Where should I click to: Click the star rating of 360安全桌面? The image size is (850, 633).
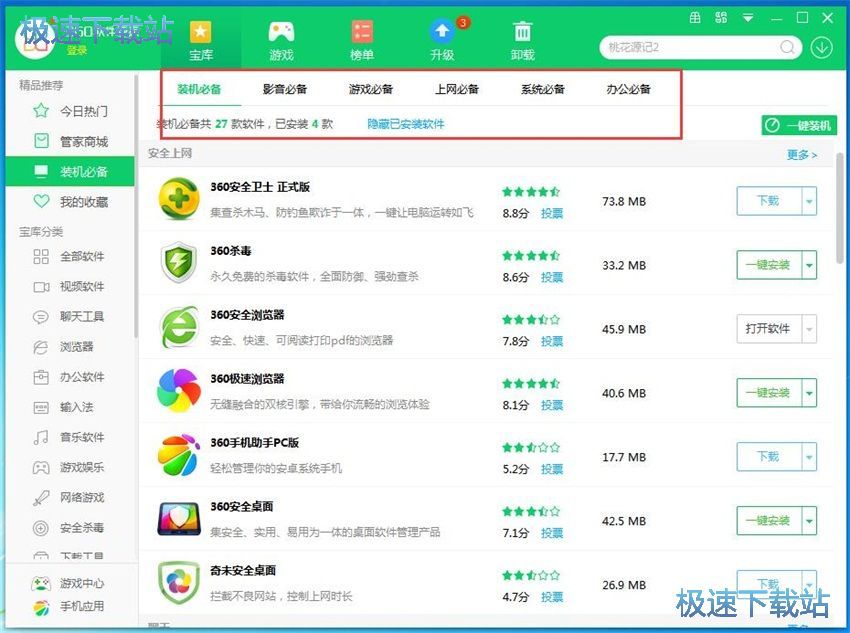click(531, 512)
